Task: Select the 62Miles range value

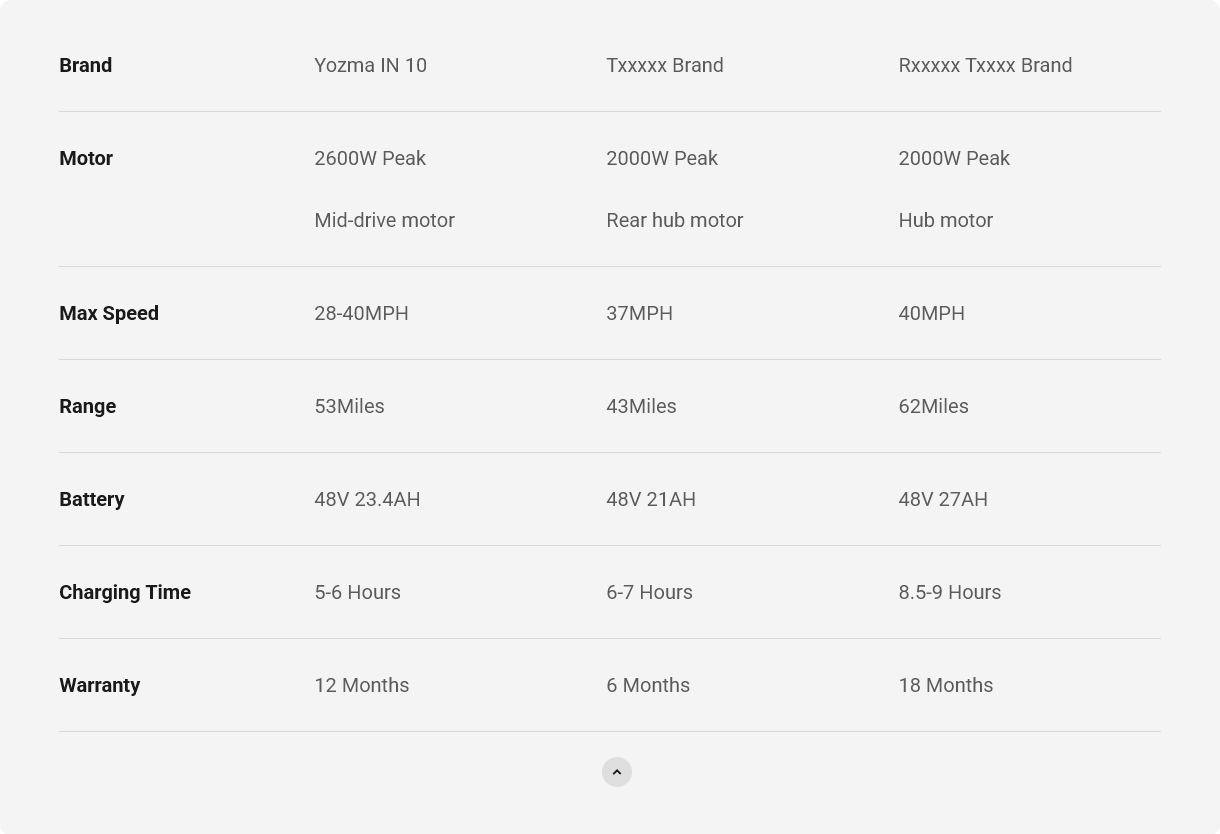Action: tap(933, 406)
